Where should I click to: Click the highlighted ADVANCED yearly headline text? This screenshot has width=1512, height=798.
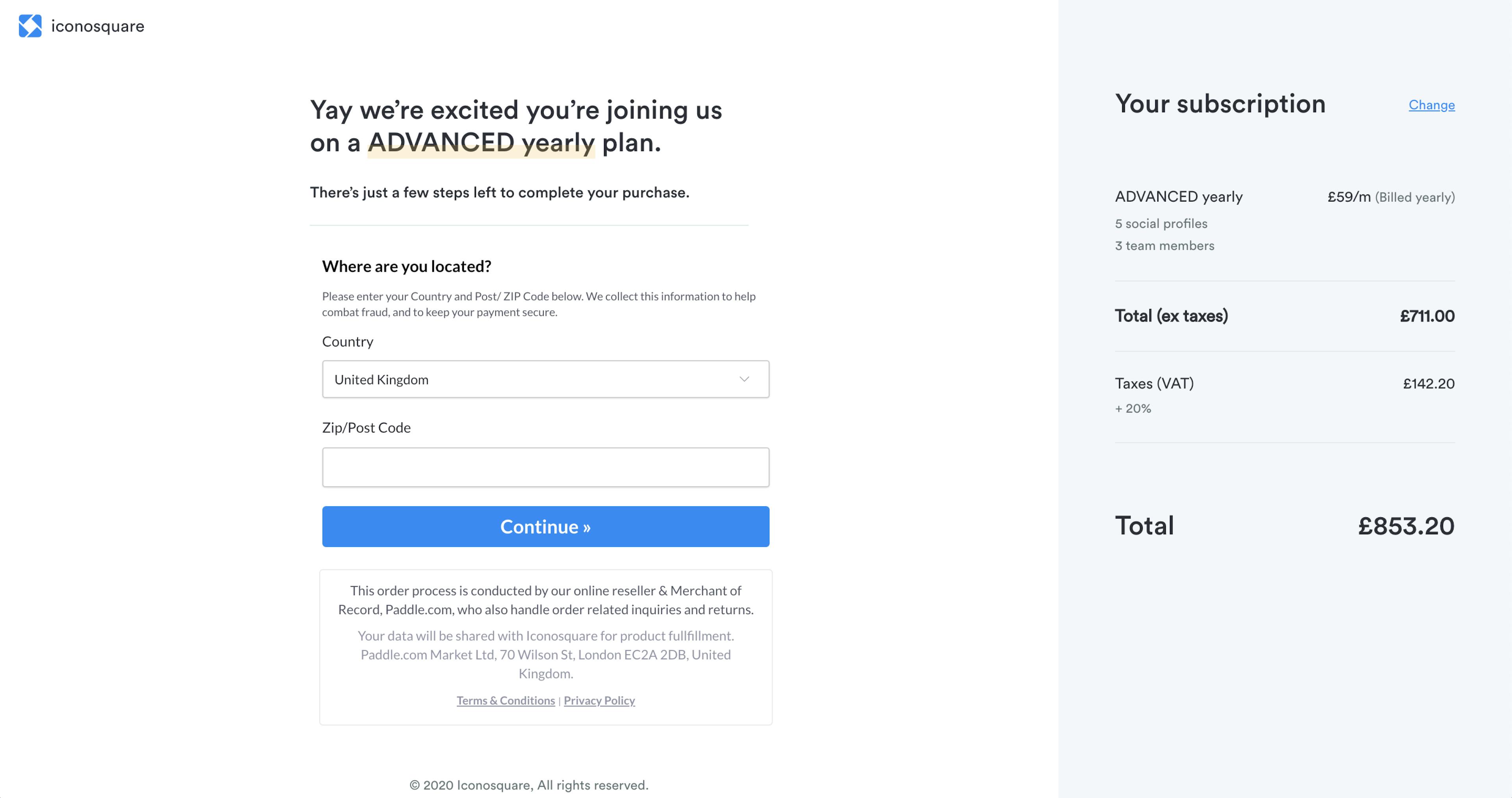481,143
